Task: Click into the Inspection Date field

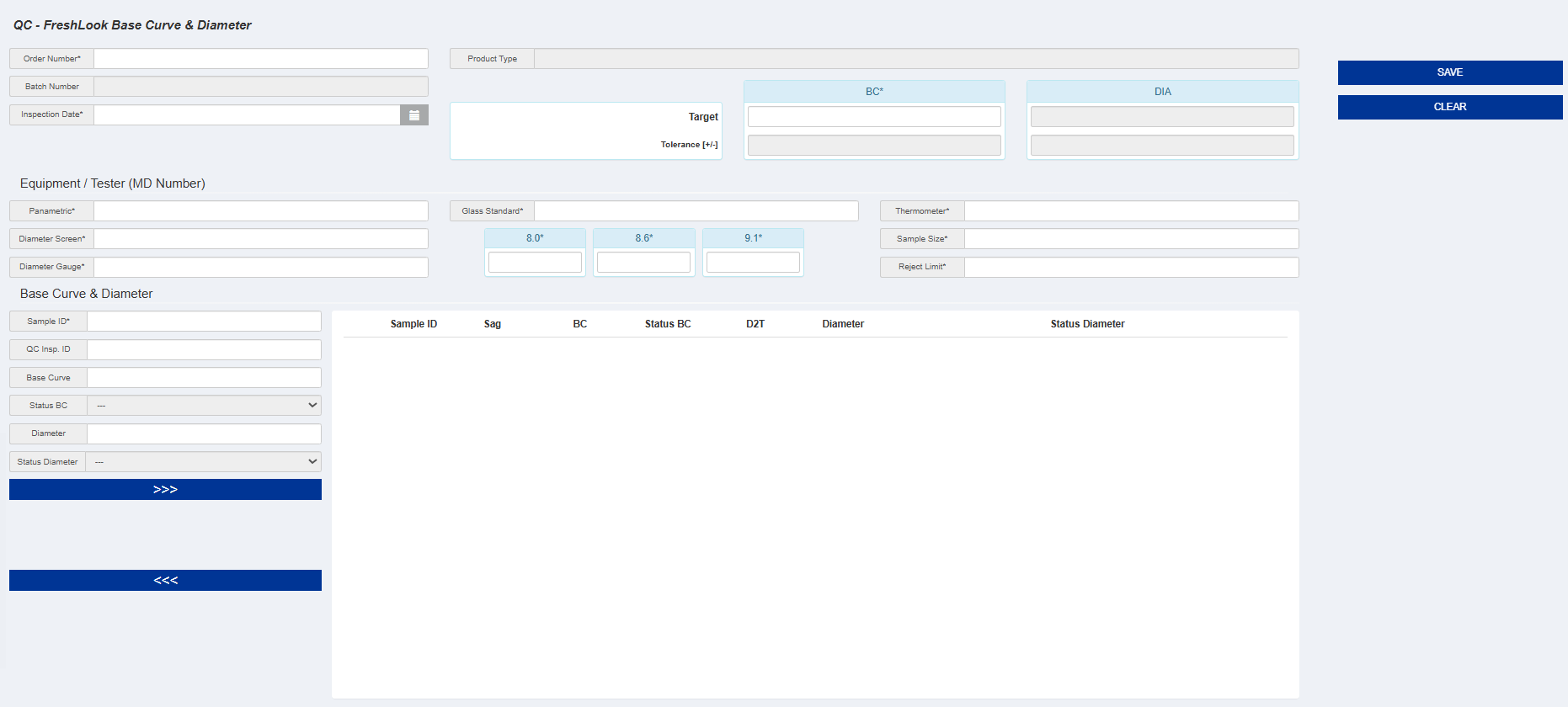Action: pyautogui.click(x=247, y=115)
